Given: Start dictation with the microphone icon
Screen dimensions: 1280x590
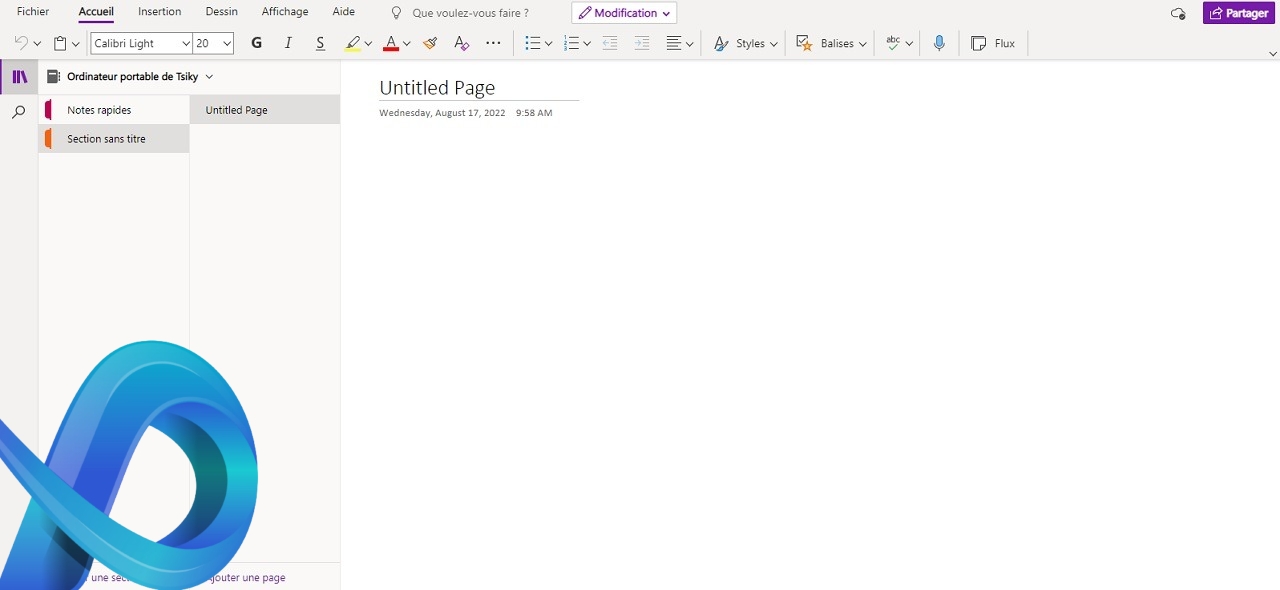Looking at the screenshot, I should tap(939, 43).
